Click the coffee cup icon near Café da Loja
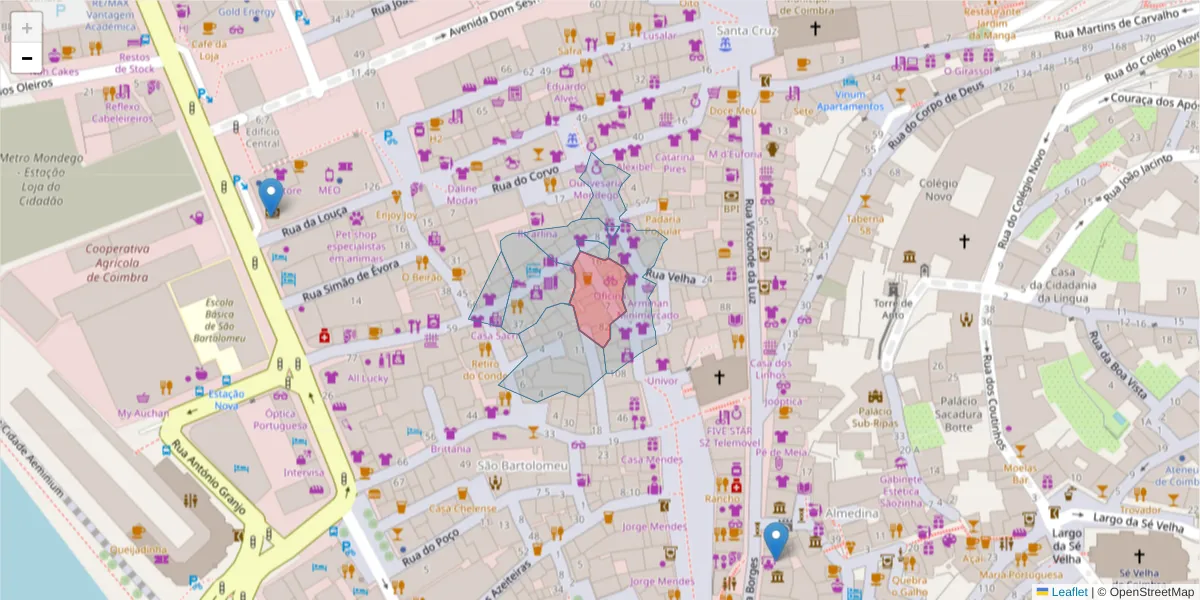The width and height of the screenshot is (1200, 600). tap(208, 29)
